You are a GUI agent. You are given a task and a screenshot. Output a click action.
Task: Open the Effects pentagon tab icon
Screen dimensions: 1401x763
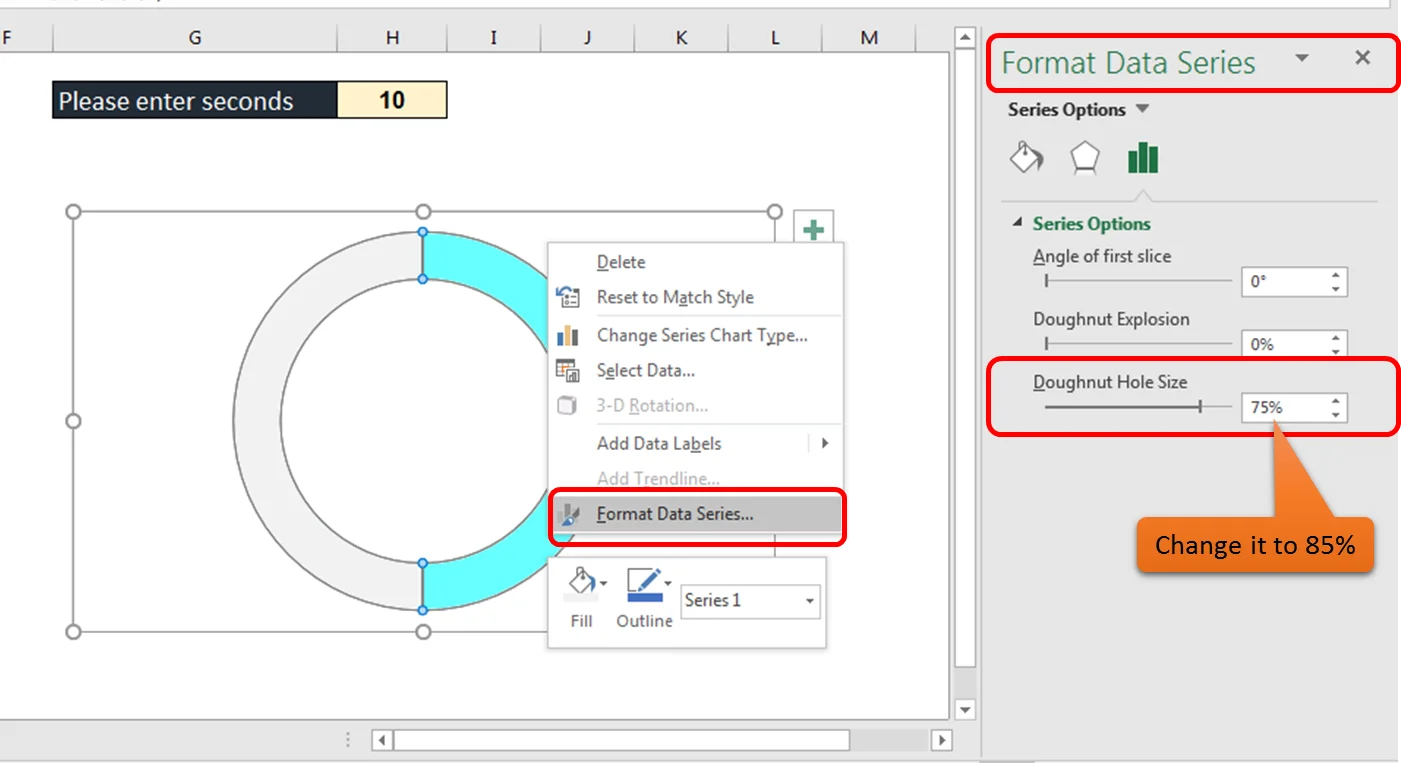pos(1085,158)
